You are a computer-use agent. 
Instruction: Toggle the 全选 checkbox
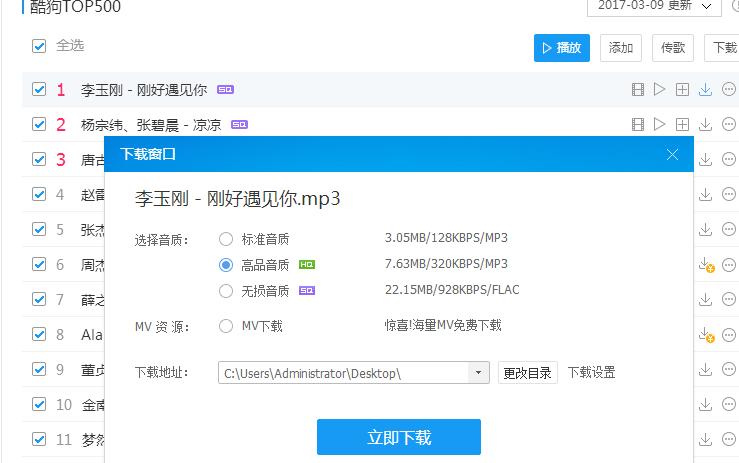click(x=39, y=46)
